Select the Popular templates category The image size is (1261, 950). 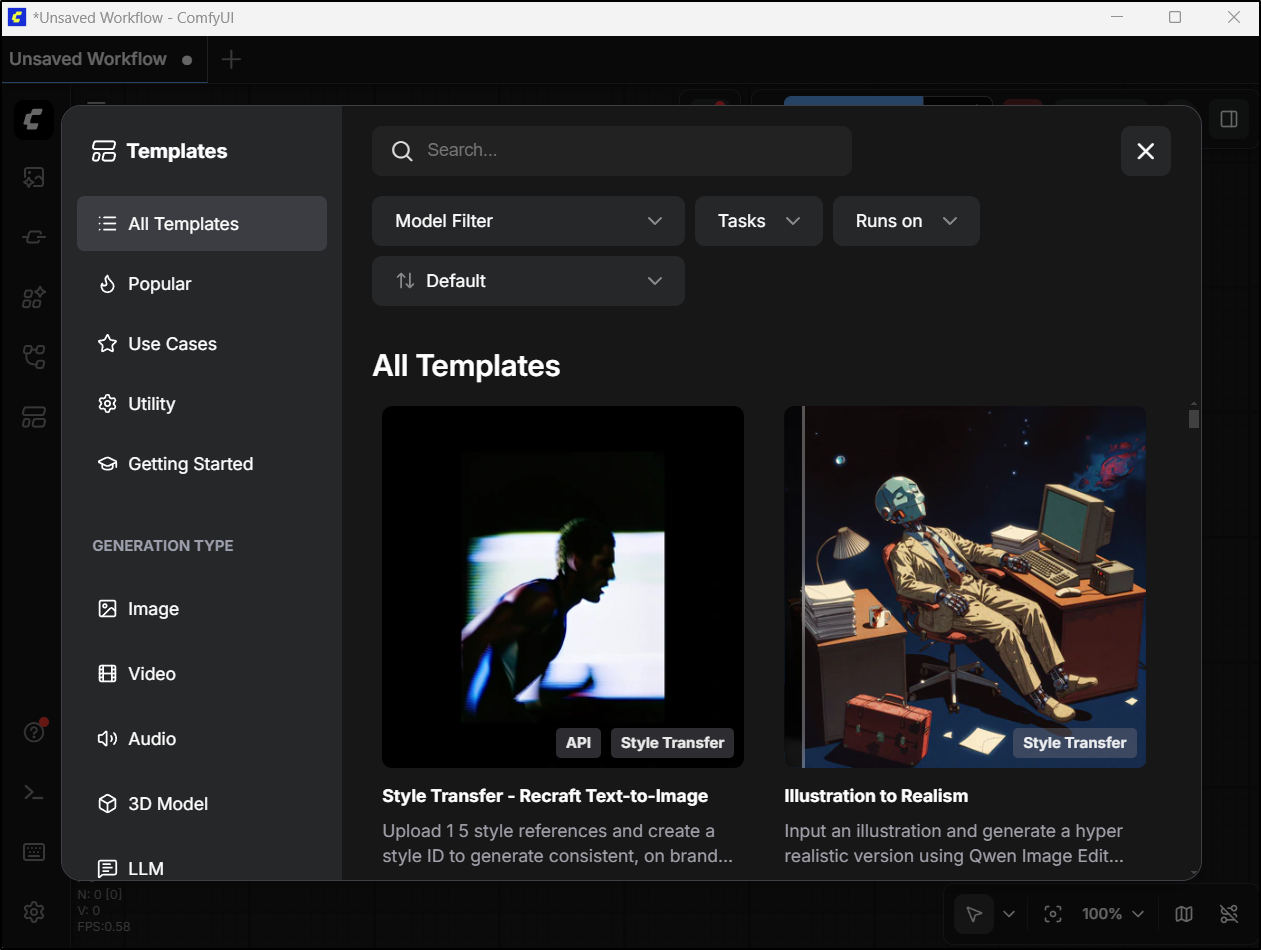160,284
